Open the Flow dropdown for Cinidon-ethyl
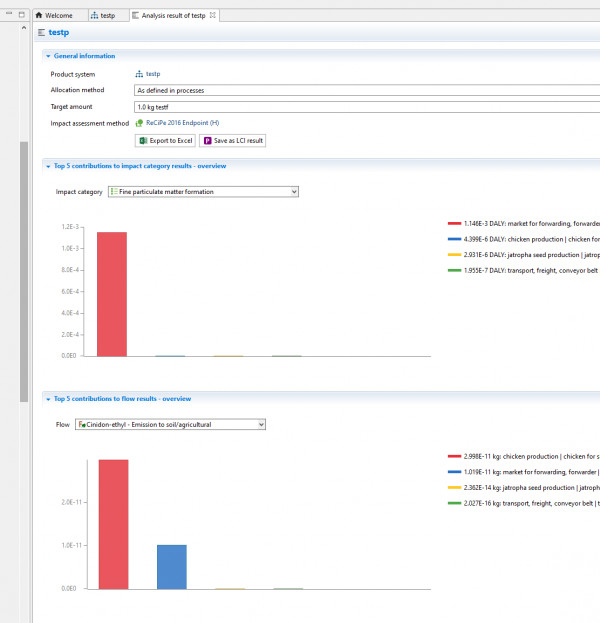This screenshot has width=600, height=623. tap(170, 424)
